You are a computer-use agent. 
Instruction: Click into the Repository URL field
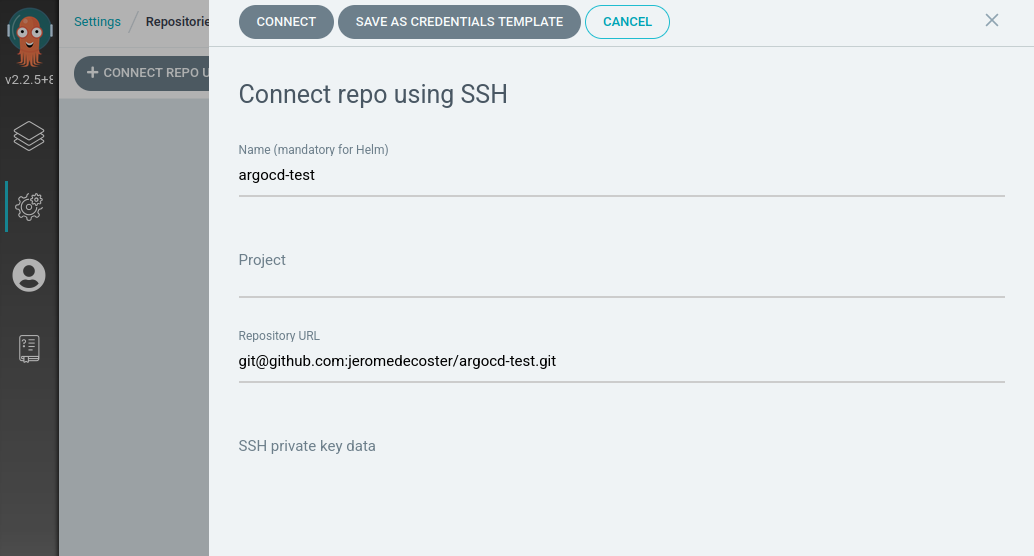click(620, 362)
